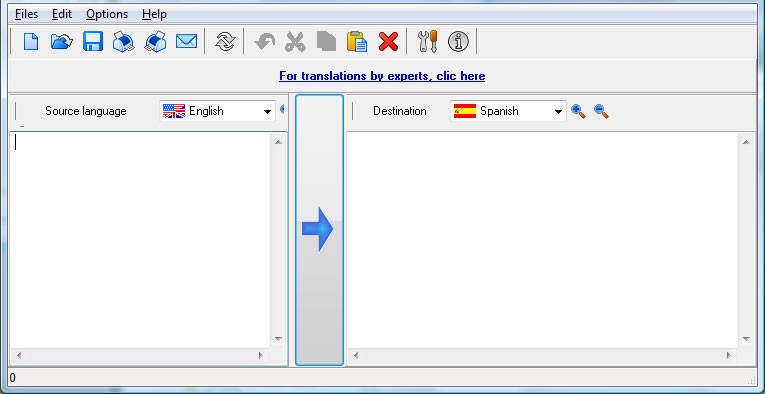Click destination pane scroll right arrow
This screenshot has width=765, height=394.
729,355
